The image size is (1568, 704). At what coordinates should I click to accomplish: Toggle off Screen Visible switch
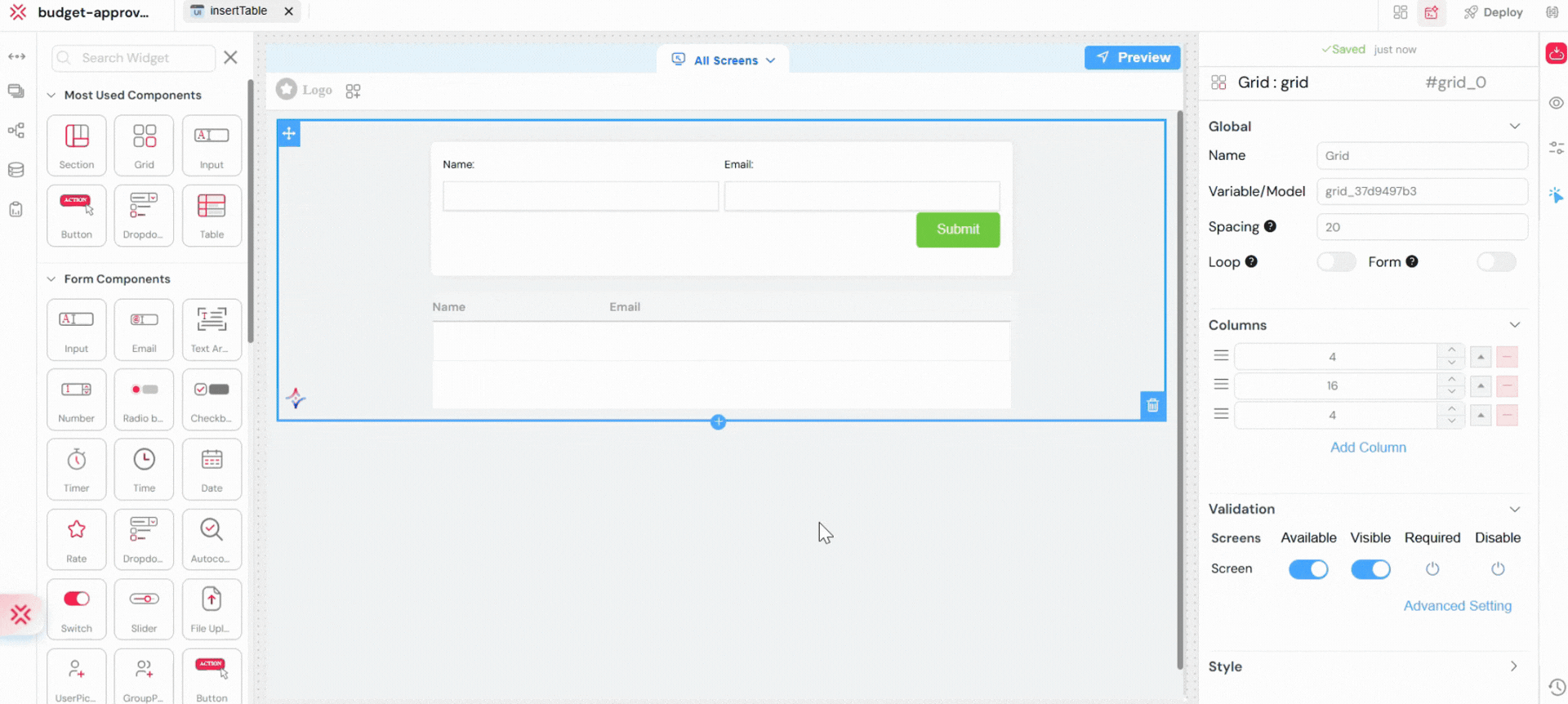1370,569
